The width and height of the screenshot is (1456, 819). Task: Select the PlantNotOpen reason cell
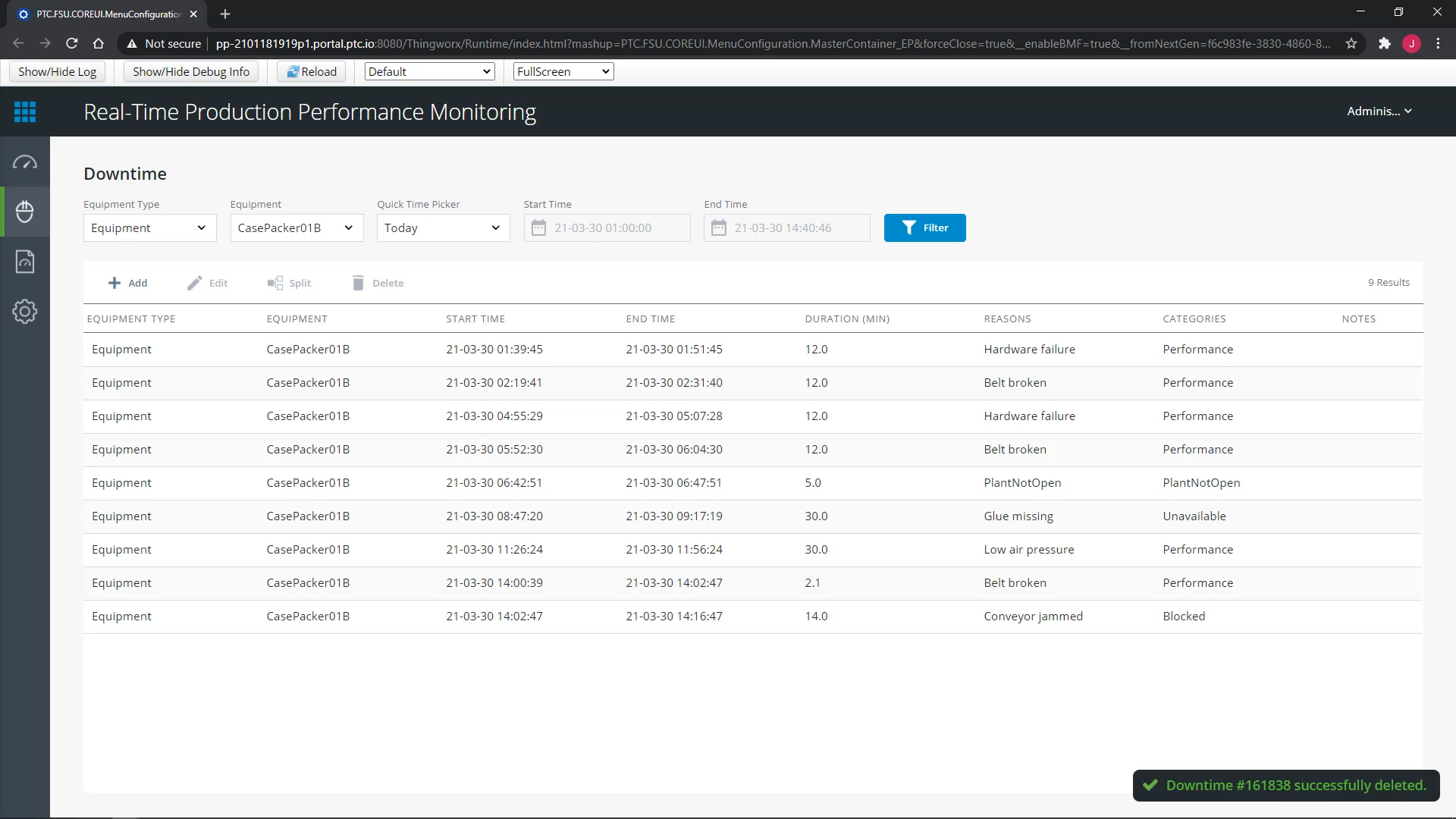coord(1022,483)
